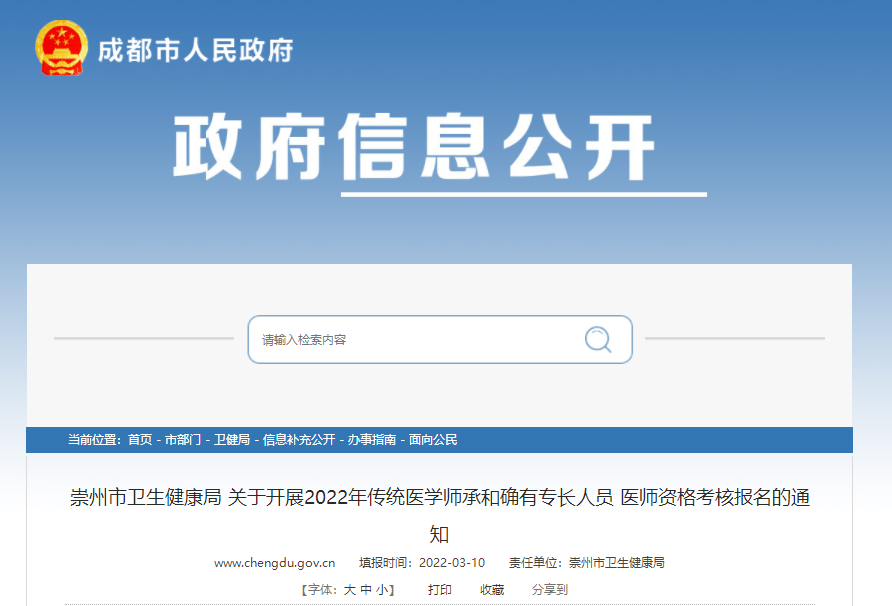Click the article title text
Image resolution: width=892 pixels, height=606 pixels.
440,498
